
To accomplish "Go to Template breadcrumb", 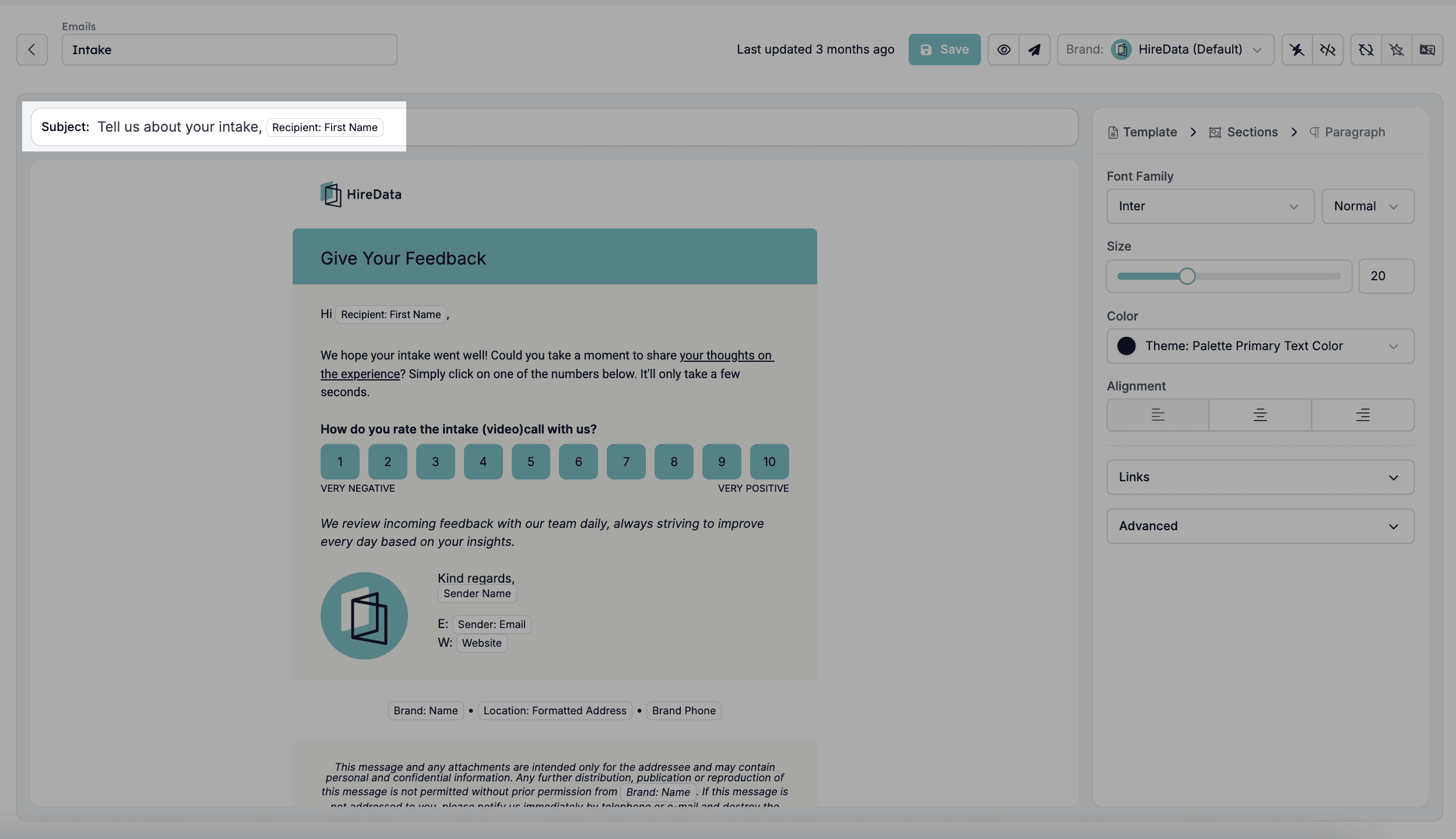I will click(x=1142, y=132).
